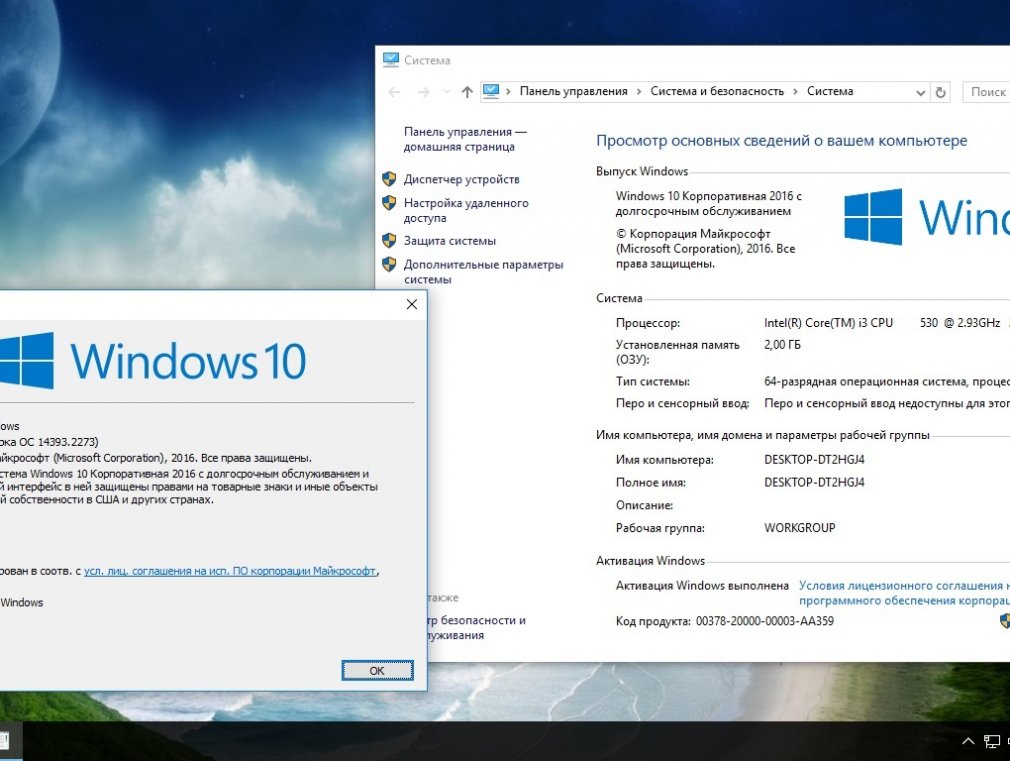The width and height of the screenshot is (1010, 761).
Task: Open recent locations dropdown arrow
Action: point(446,92)
